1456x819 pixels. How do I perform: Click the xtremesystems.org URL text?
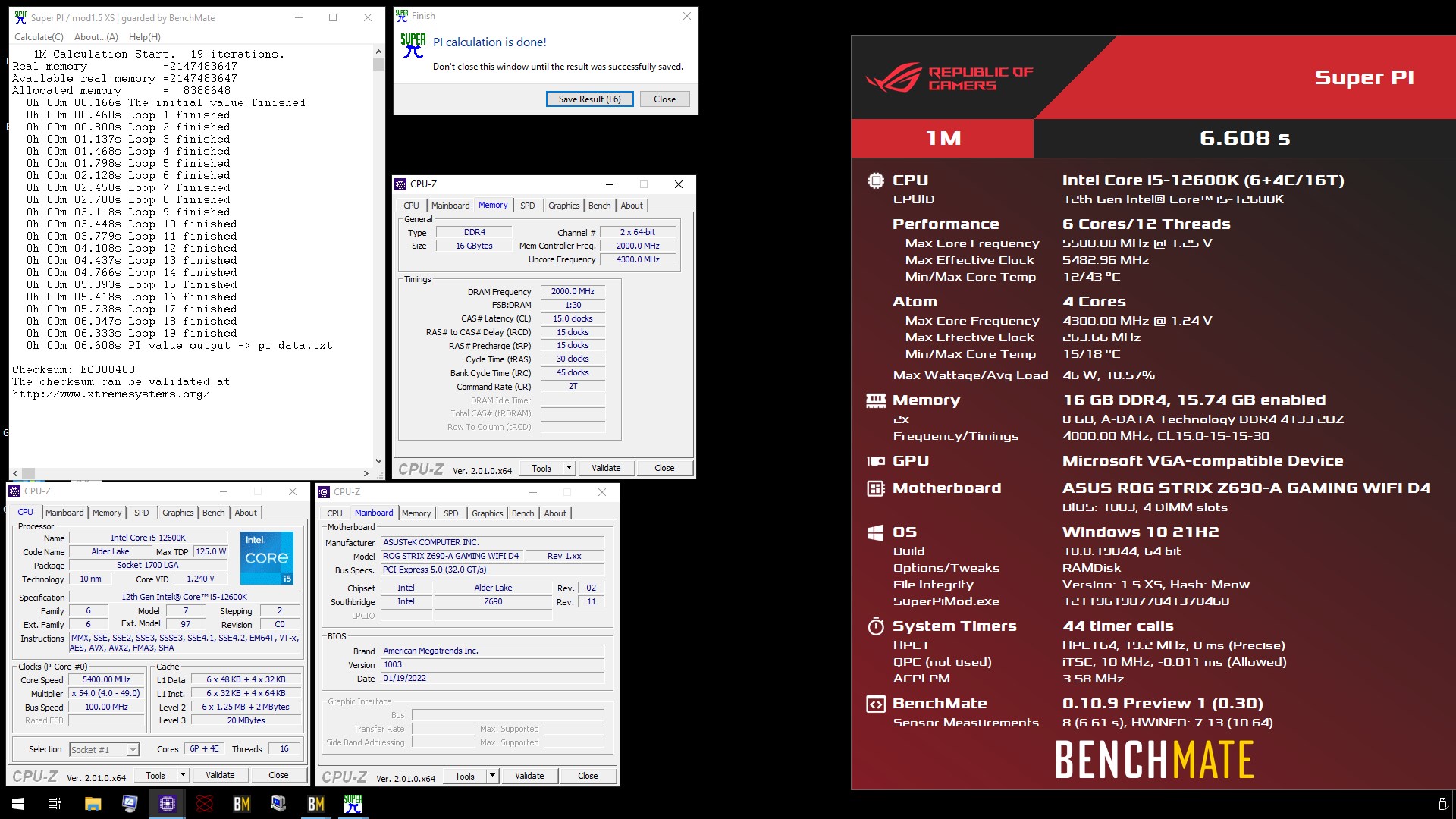click(111, 394)
